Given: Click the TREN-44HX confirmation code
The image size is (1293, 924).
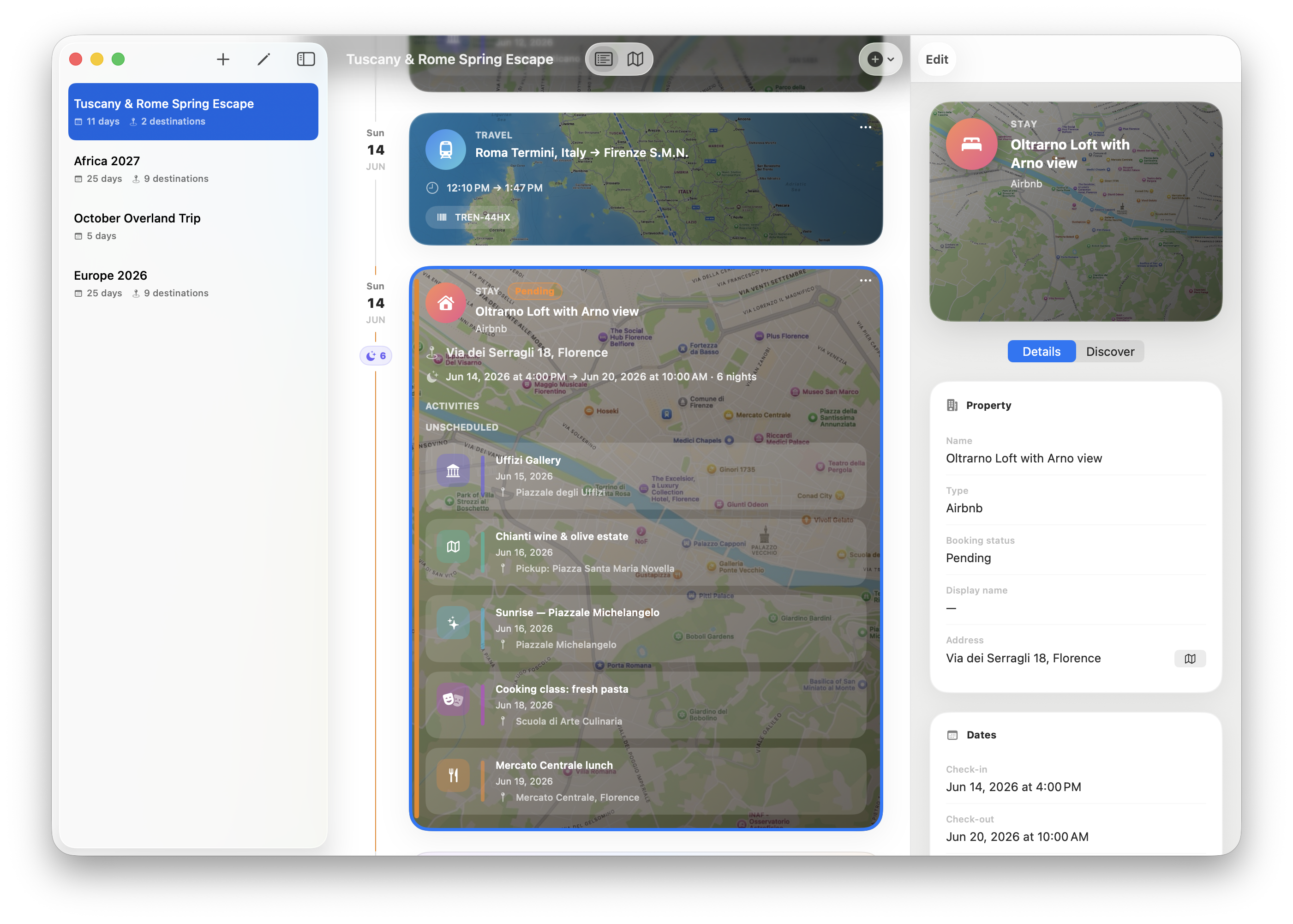Looking at the screenshot, I should coord(473,217).
